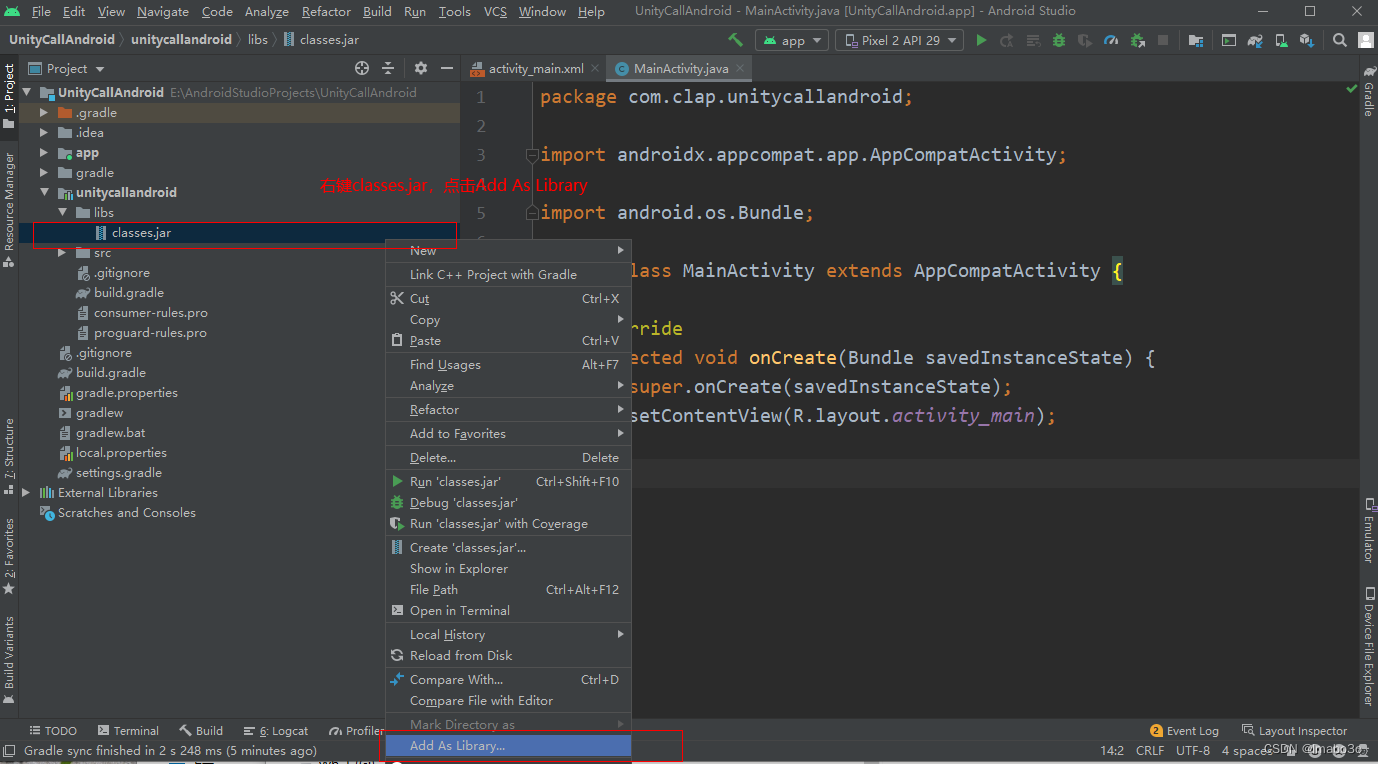Click 'classes.jar' breadcrumb in navigation bar
This screenshot has height=764, width=1378.
322,40
